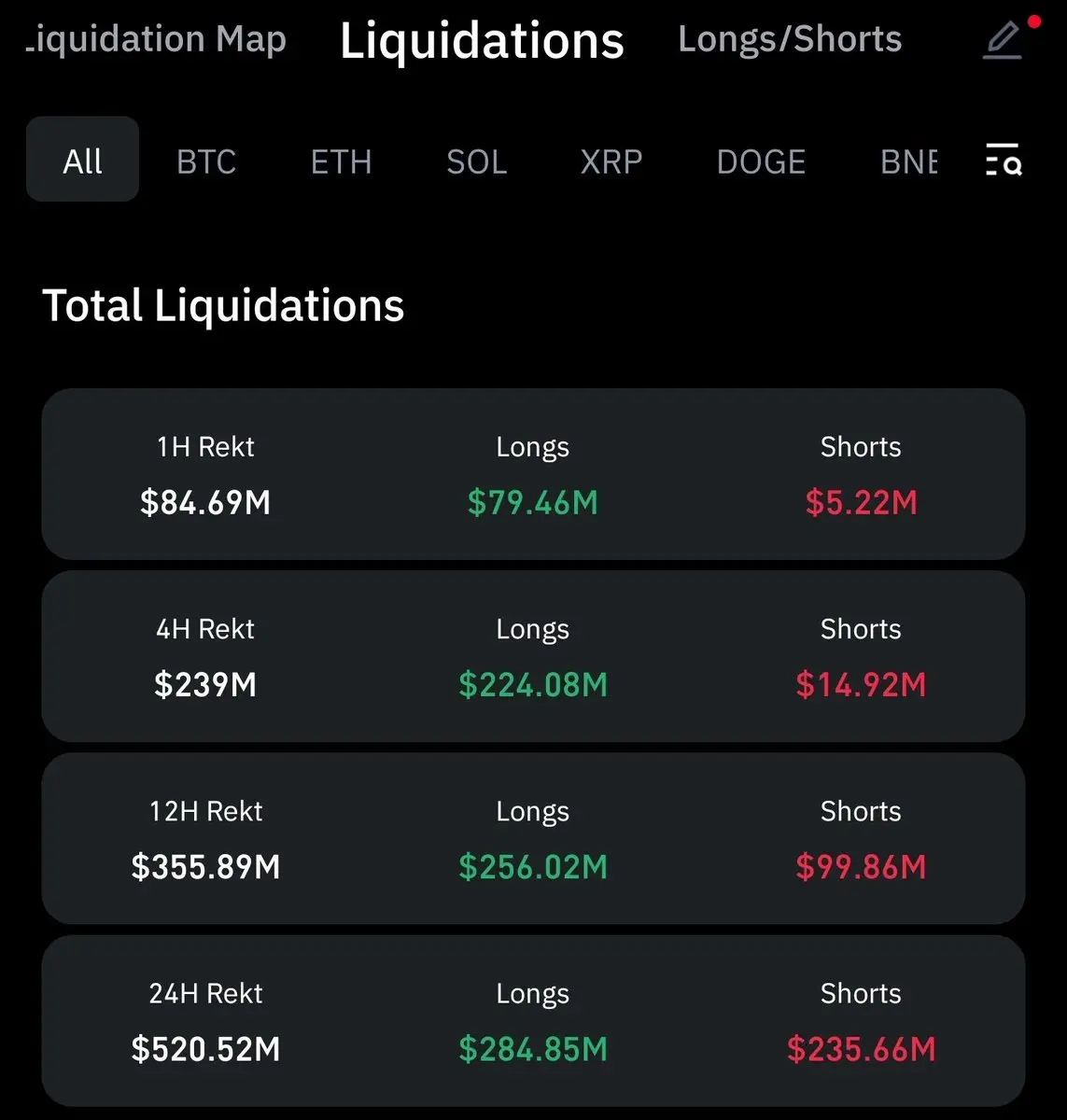Select the Liquidations tab heading

pyautogui.click(x=482, y=41)
